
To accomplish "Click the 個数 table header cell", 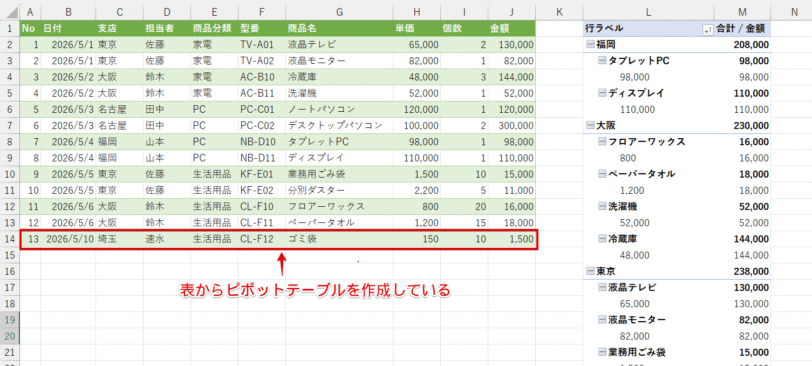I will [x=464, y=28].
